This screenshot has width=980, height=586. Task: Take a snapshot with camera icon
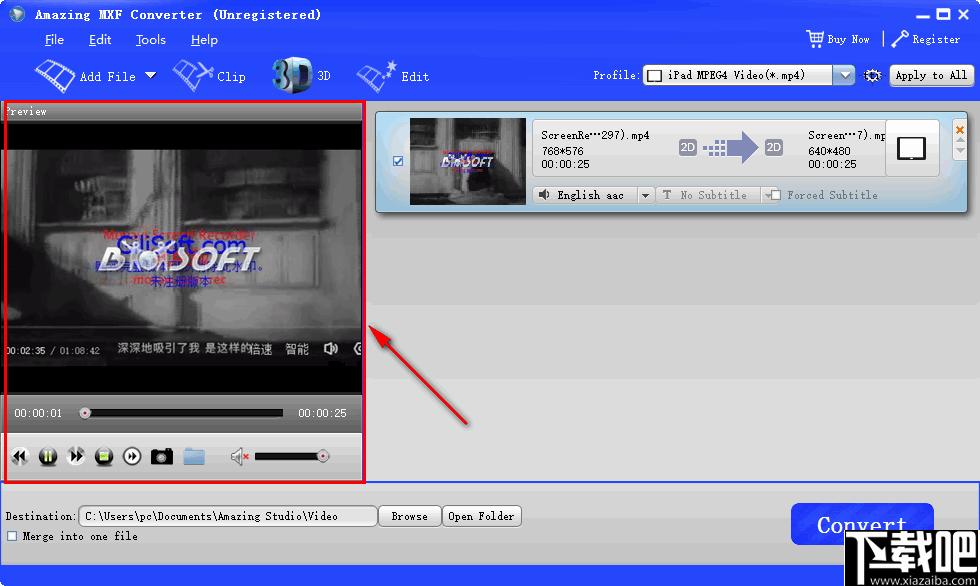(161, 457)
